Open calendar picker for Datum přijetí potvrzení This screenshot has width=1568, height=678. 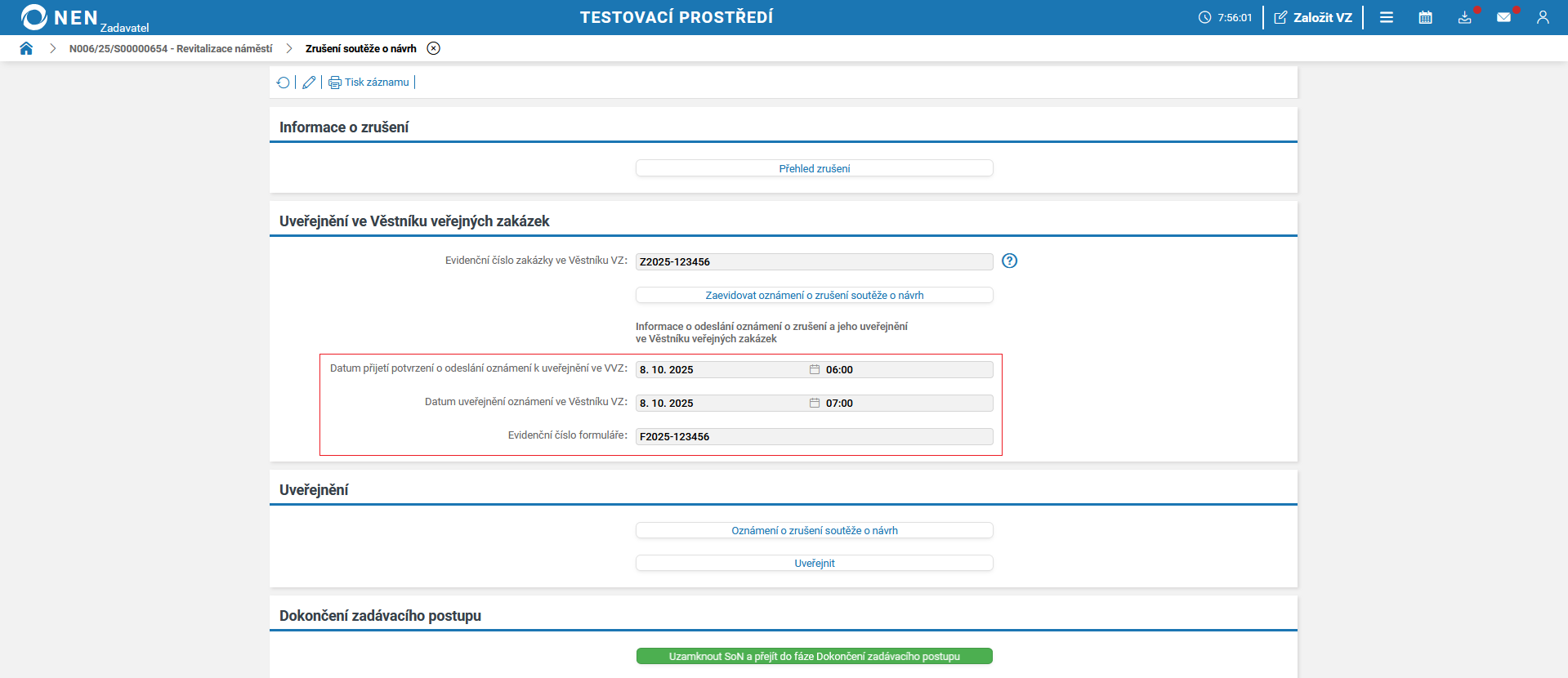tap(815, 369)
